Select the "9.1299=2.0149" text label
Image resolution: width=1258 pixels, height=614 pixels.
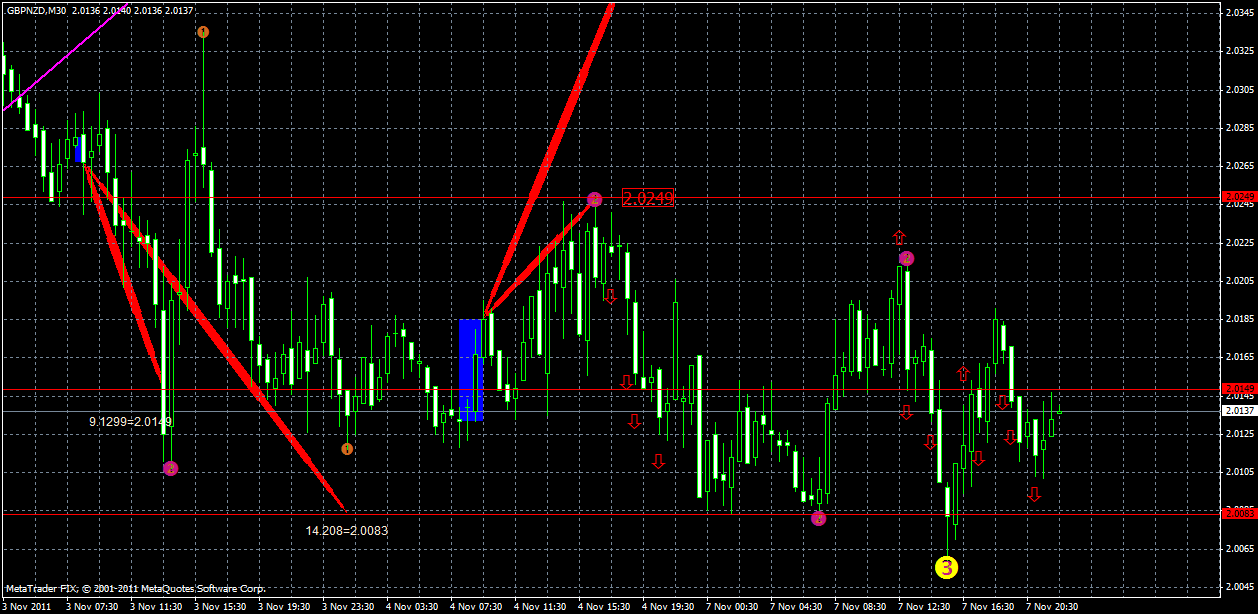(x=131, y=423)
